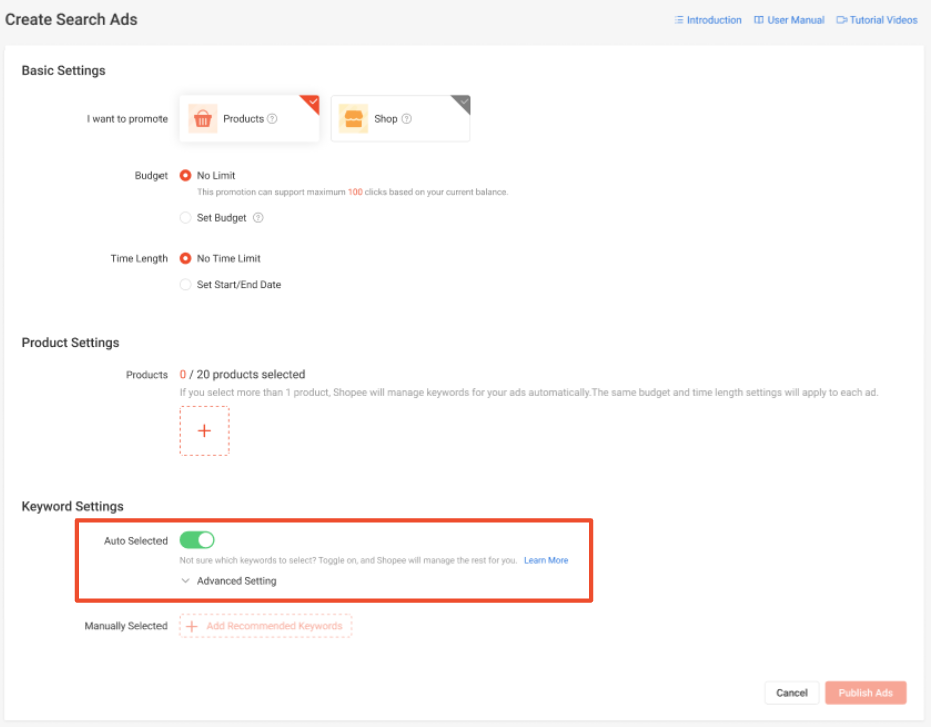The height and width of the screenshot is (727, 931).
Task: Click the plus box to add products
Action: (204, 431)
